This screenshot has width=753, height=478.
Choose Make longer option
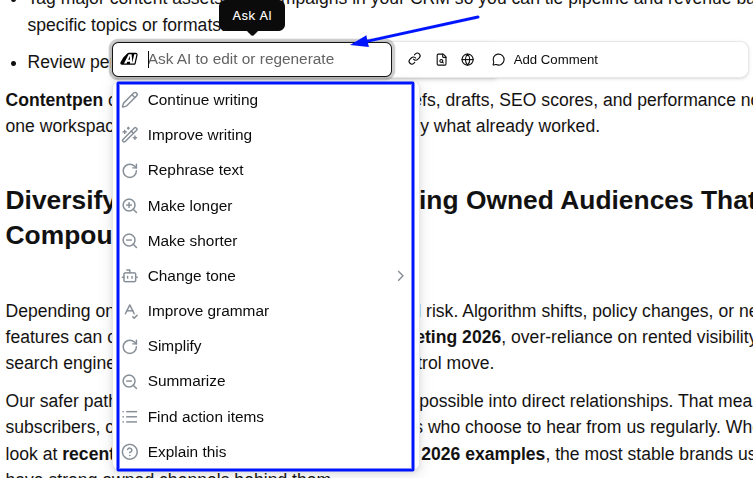[265, 206]
